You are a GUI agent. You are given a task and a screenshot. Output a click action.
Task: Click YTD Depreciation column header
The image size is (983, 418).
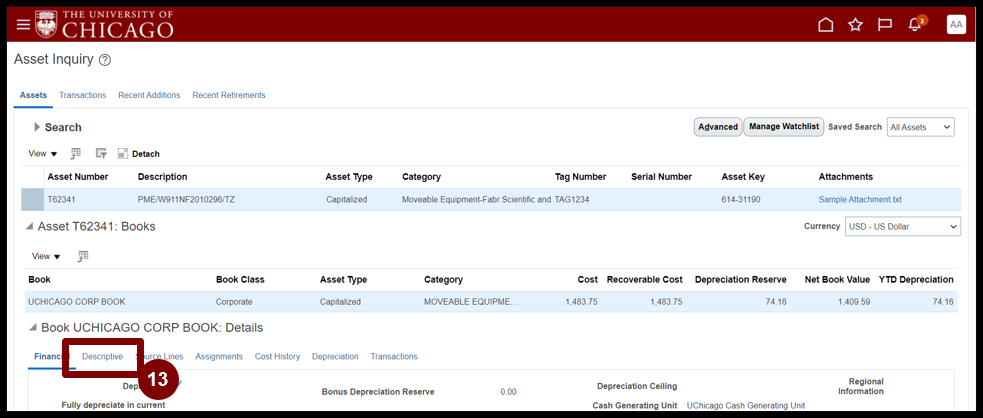coord(916,280)
